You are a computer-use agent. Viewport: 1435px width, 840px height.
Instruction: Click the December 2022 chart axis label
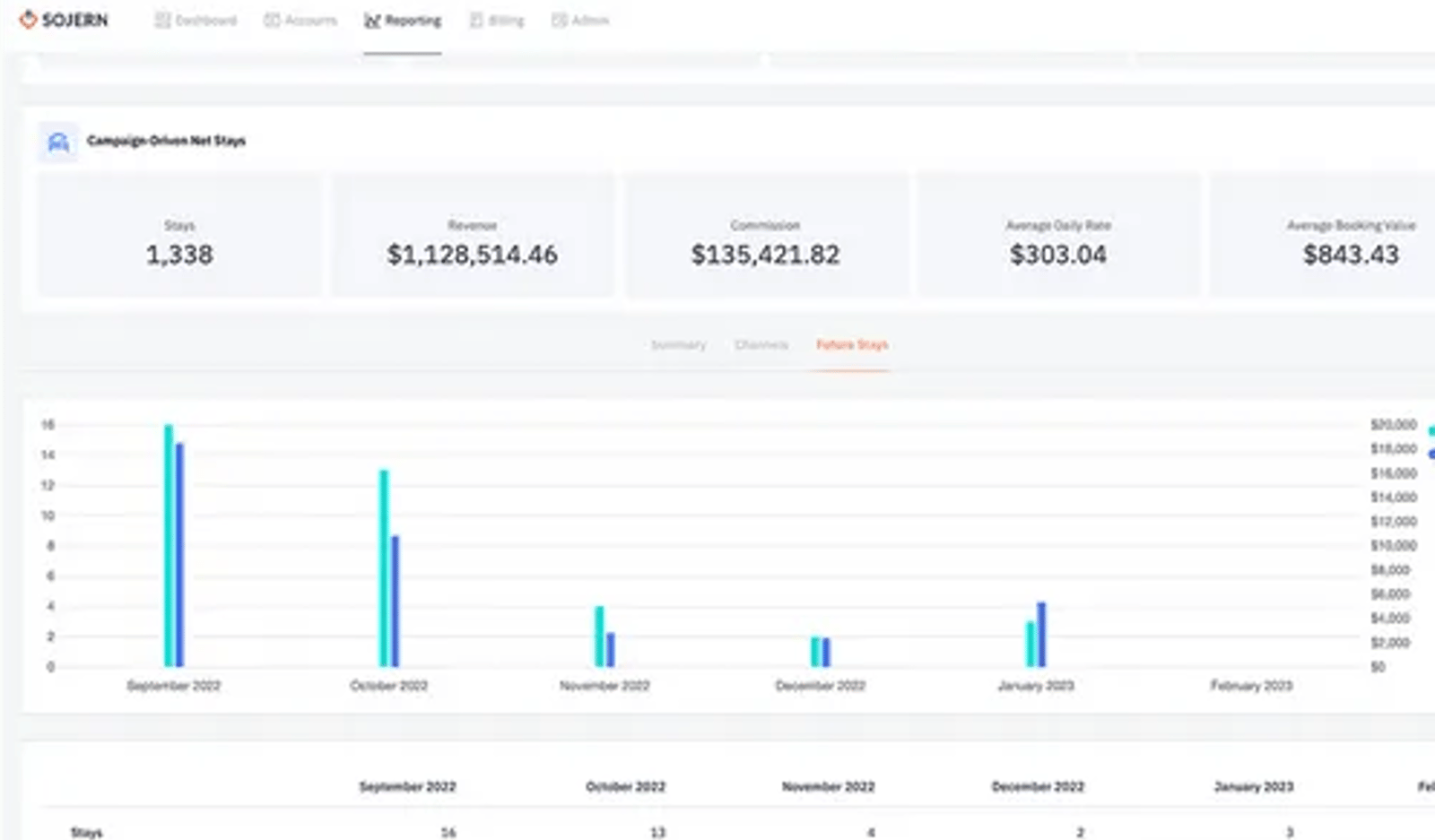coord(821,686)
